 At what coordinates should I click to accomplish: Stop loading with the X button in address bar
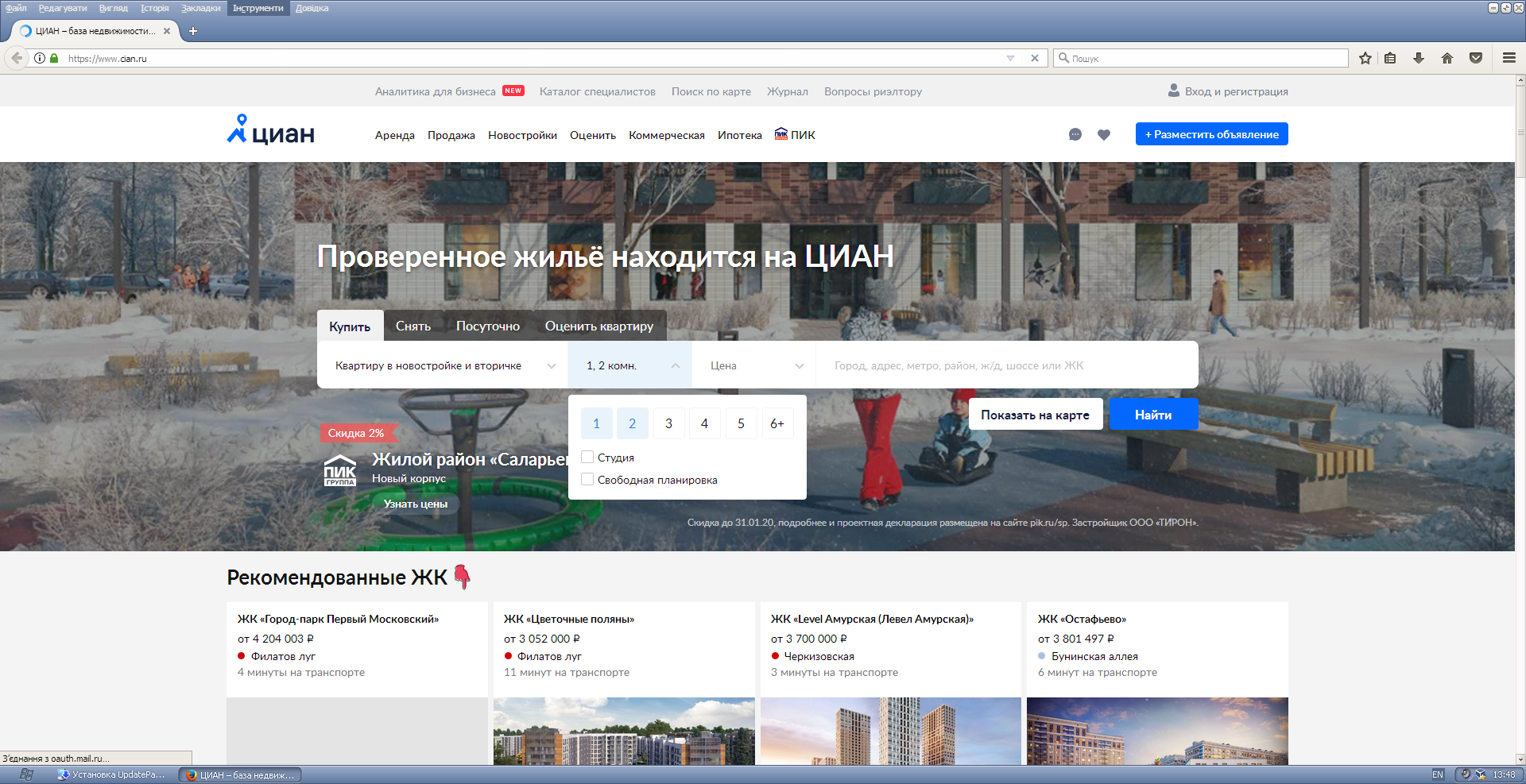click(x=1034, y=58)
